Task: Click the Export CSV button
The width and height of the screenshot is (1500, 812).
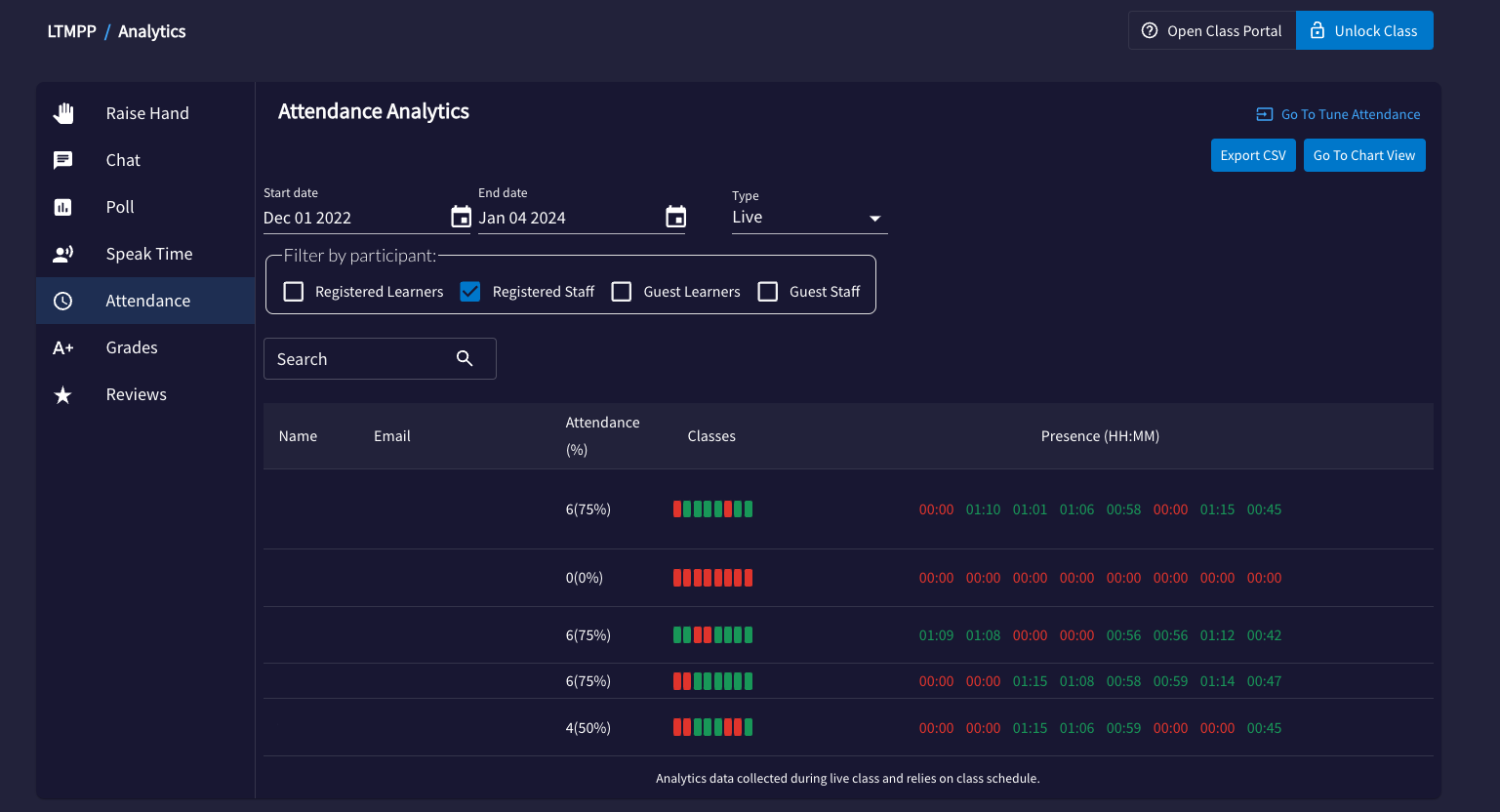Action: coord(1253,155)
